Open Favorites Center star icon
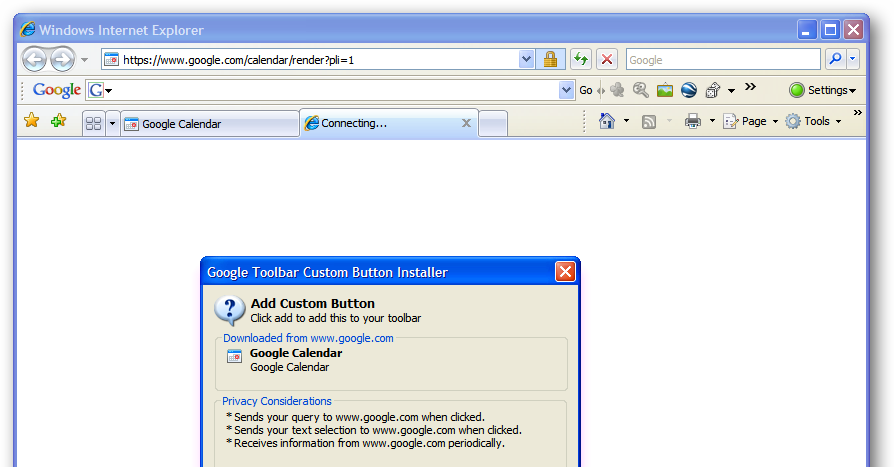Image resolution: width=894 pixels, height=467 pixels. 31,120
